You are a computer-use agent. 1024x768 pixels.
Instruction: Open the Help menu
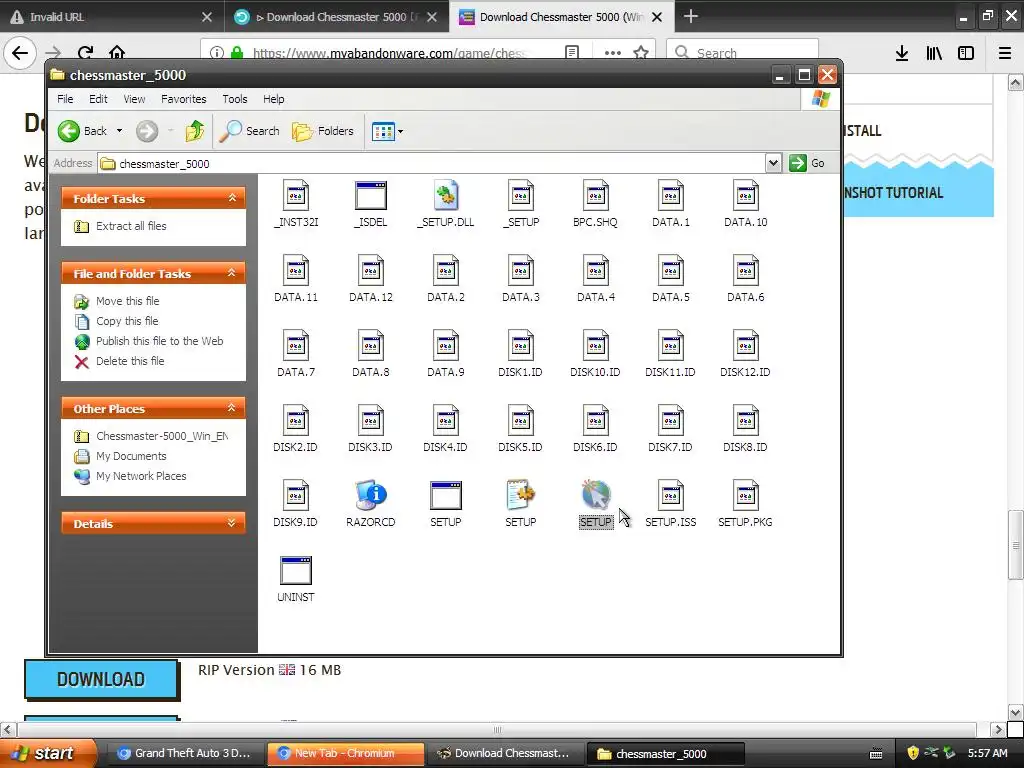pos(274,99)
